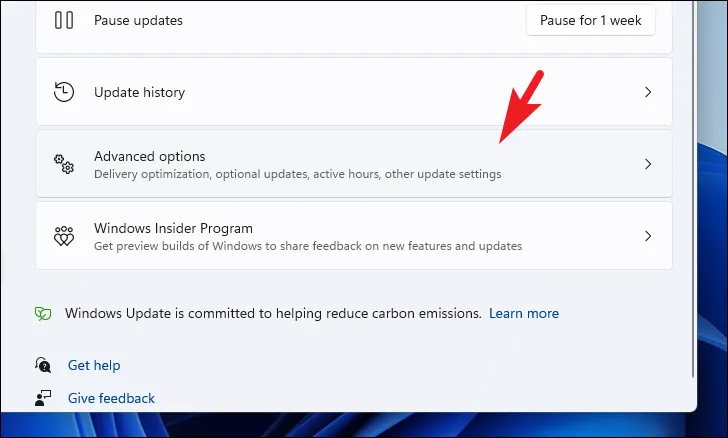Screen dimensions: 728x438
Task: Click the 'Get preview builds of Windows' description
Action: tap(308, 246)
